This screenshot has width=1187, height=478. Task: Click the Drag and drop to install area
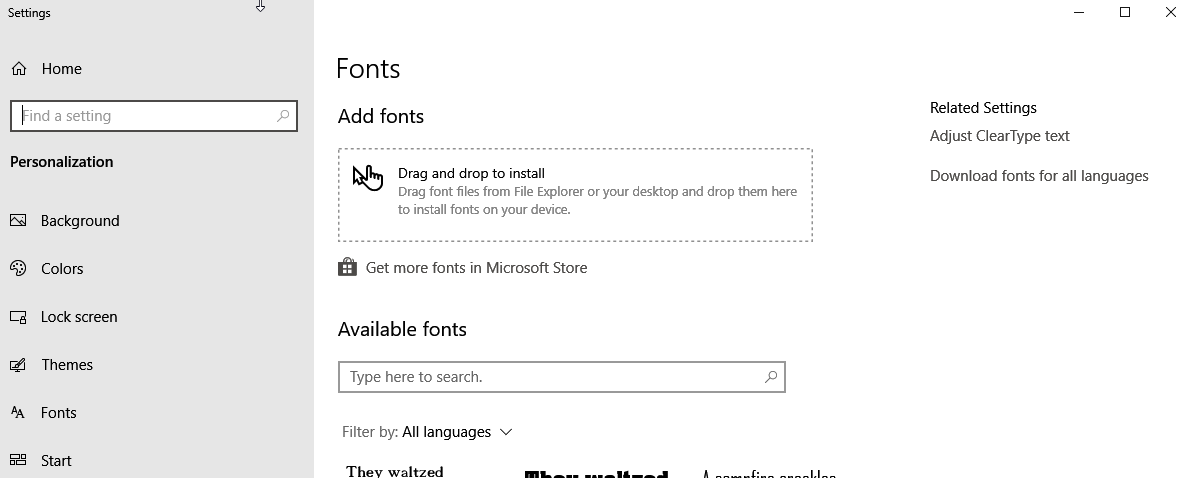point(575,195)
